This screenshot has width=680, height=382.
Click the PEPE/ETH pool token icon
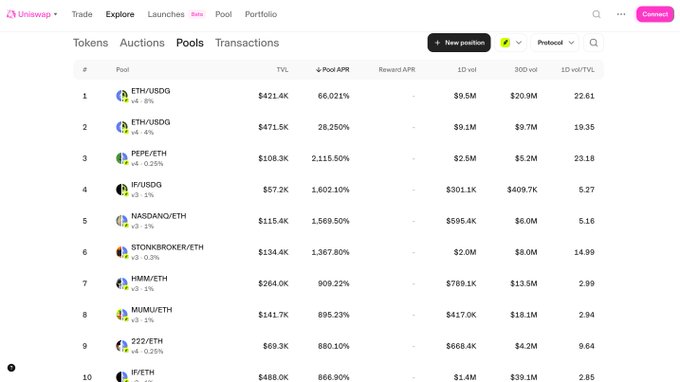[x=122, y=158]
